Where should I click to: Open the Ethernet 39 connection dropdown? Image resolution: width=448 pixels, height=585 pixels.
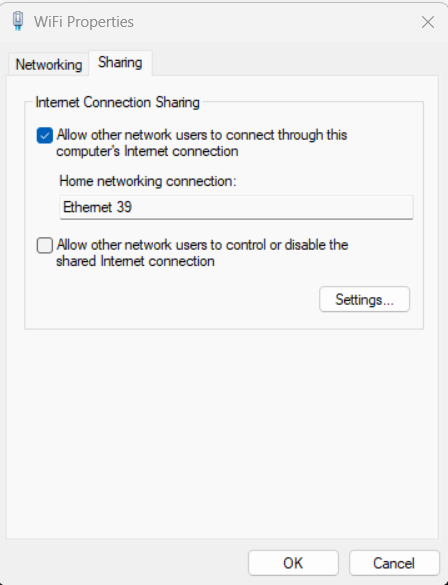pyautogui.click(x=236, y=207)
